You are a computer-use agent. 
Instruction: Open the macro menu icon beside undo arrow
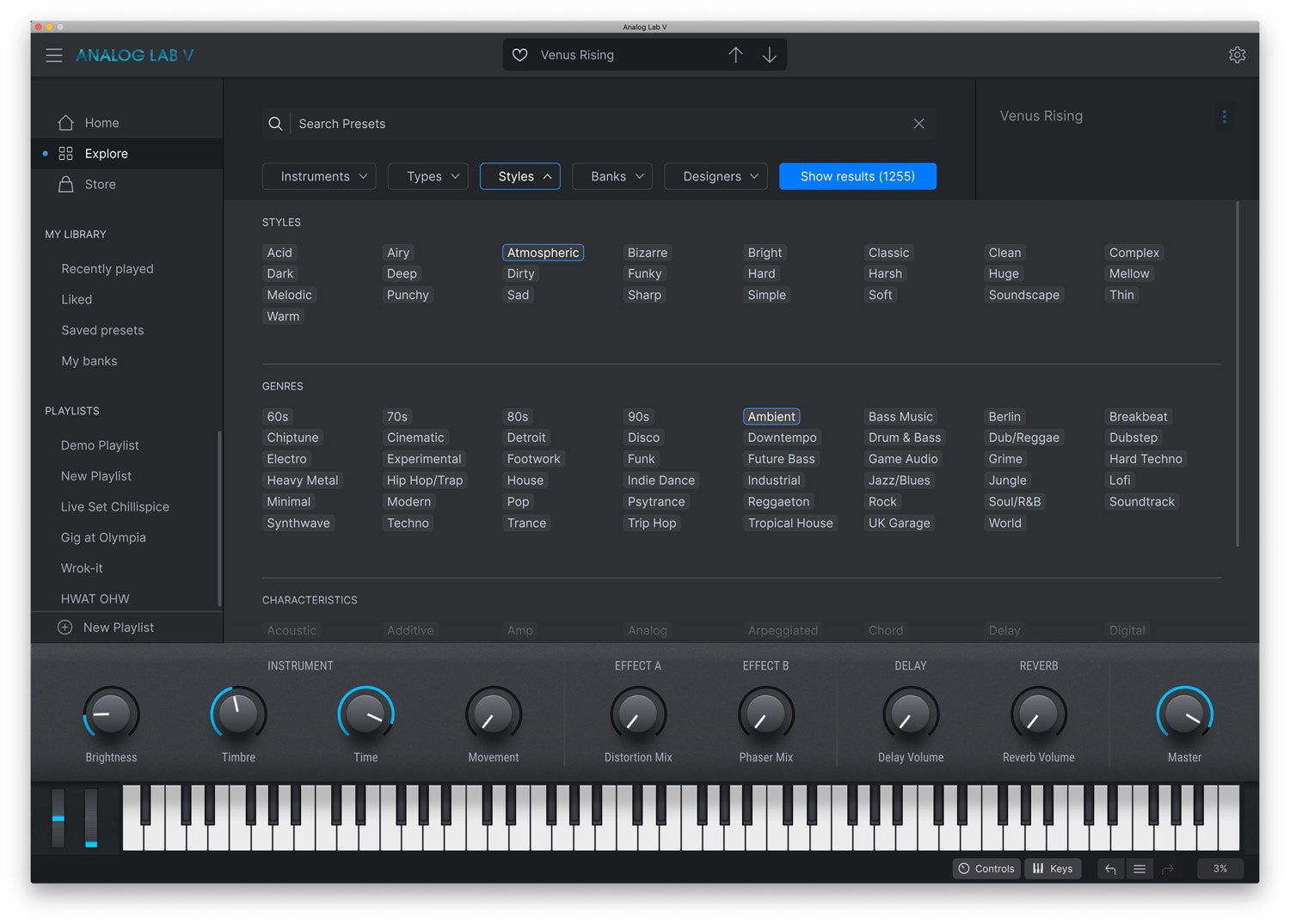(x=1139, y=868)
